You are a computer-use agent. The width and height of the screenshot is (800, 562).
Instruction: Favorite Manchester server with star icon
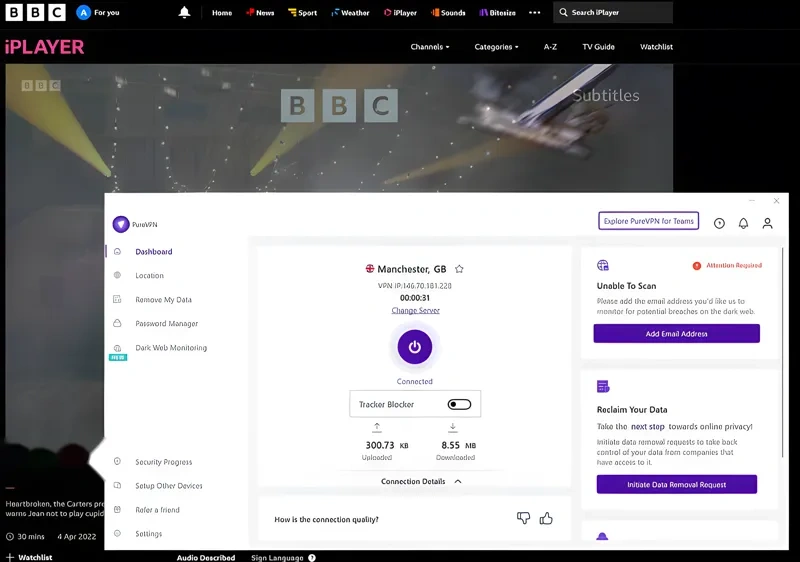459,269
